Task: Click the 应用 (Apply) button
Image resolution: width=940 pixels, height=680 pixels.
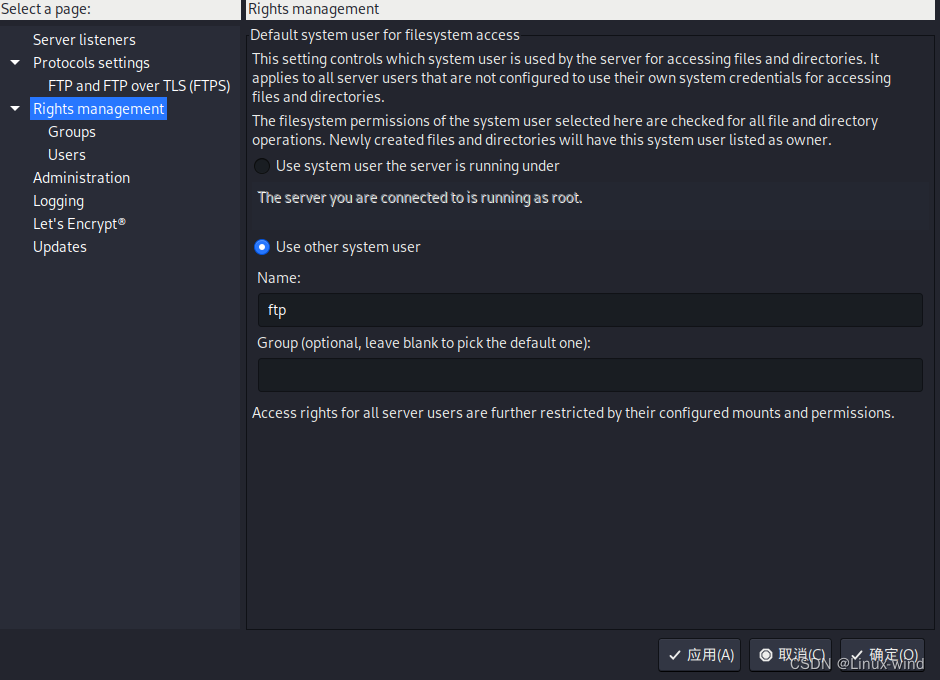Action: pos(698,655)
